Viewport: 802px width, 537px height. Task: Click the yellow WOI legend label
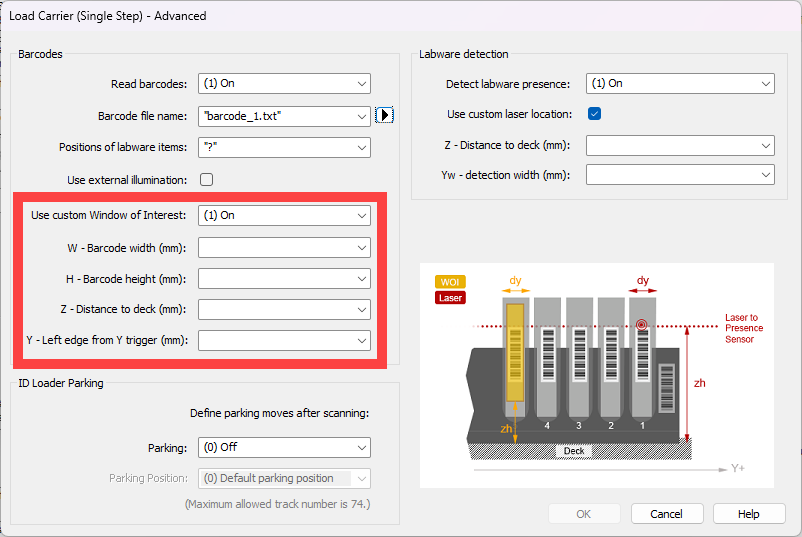449,282
